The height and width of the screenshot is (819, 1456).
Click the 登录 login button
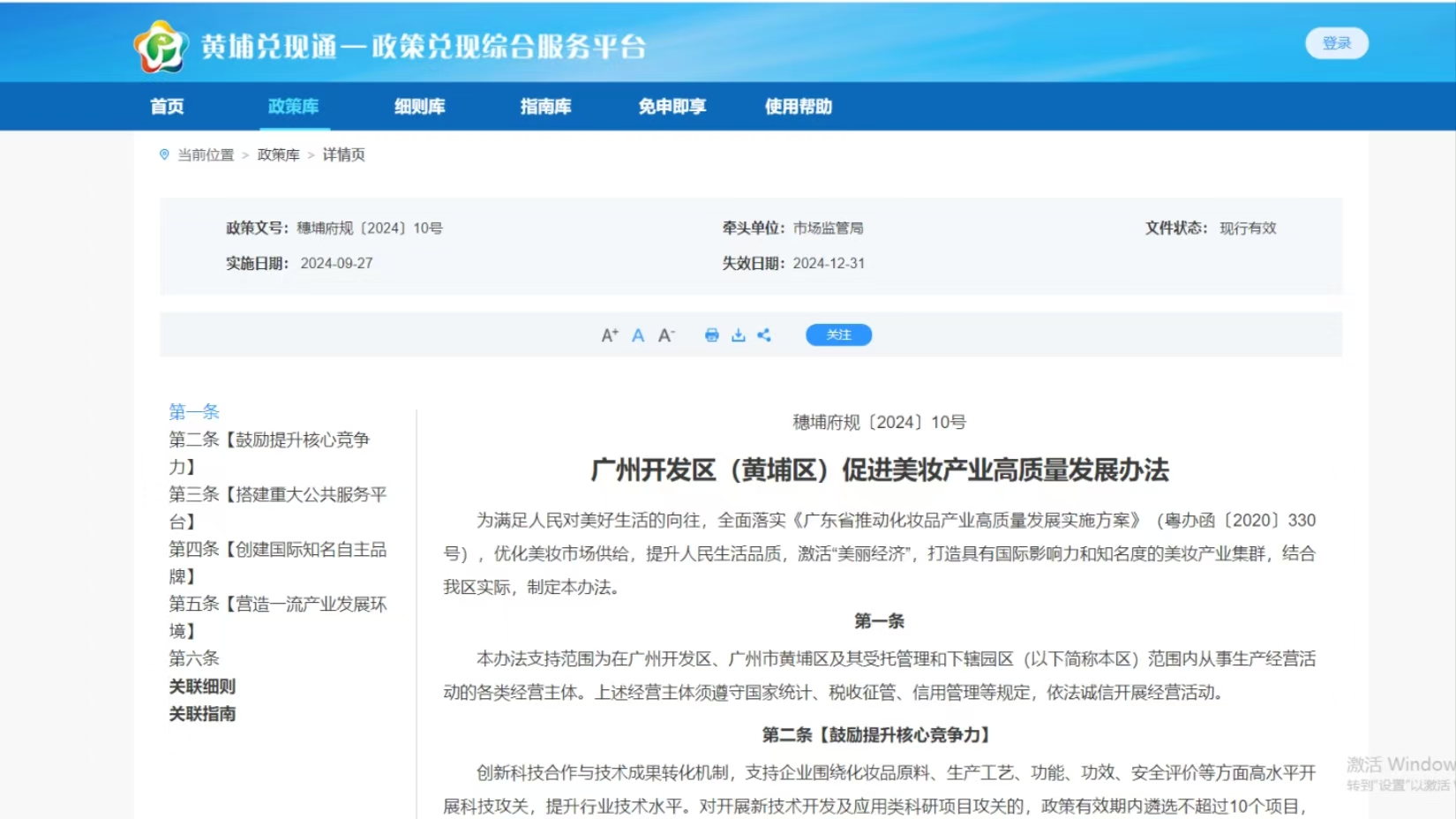(x=1336, y=43)
